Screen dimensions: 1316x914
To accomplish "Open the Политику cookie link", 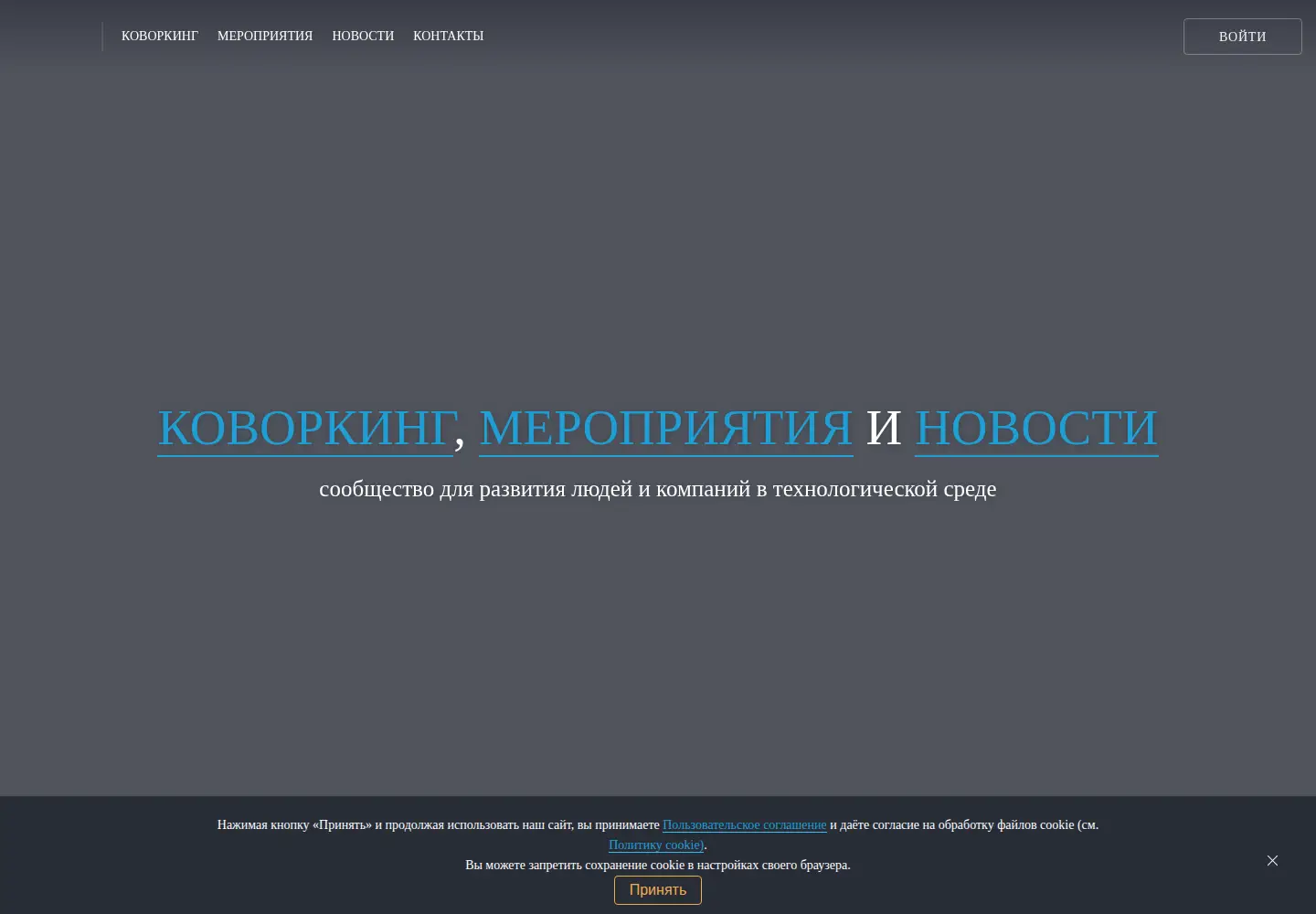I will [656, 845].
